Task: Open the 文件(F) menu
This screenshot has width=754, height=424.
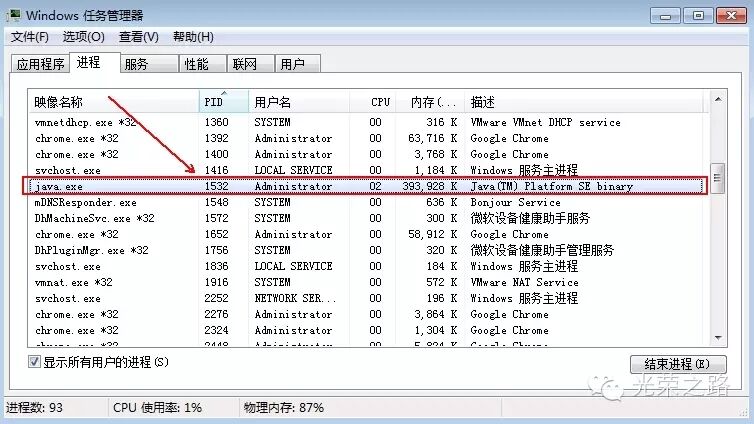Action: click(30, 37)
